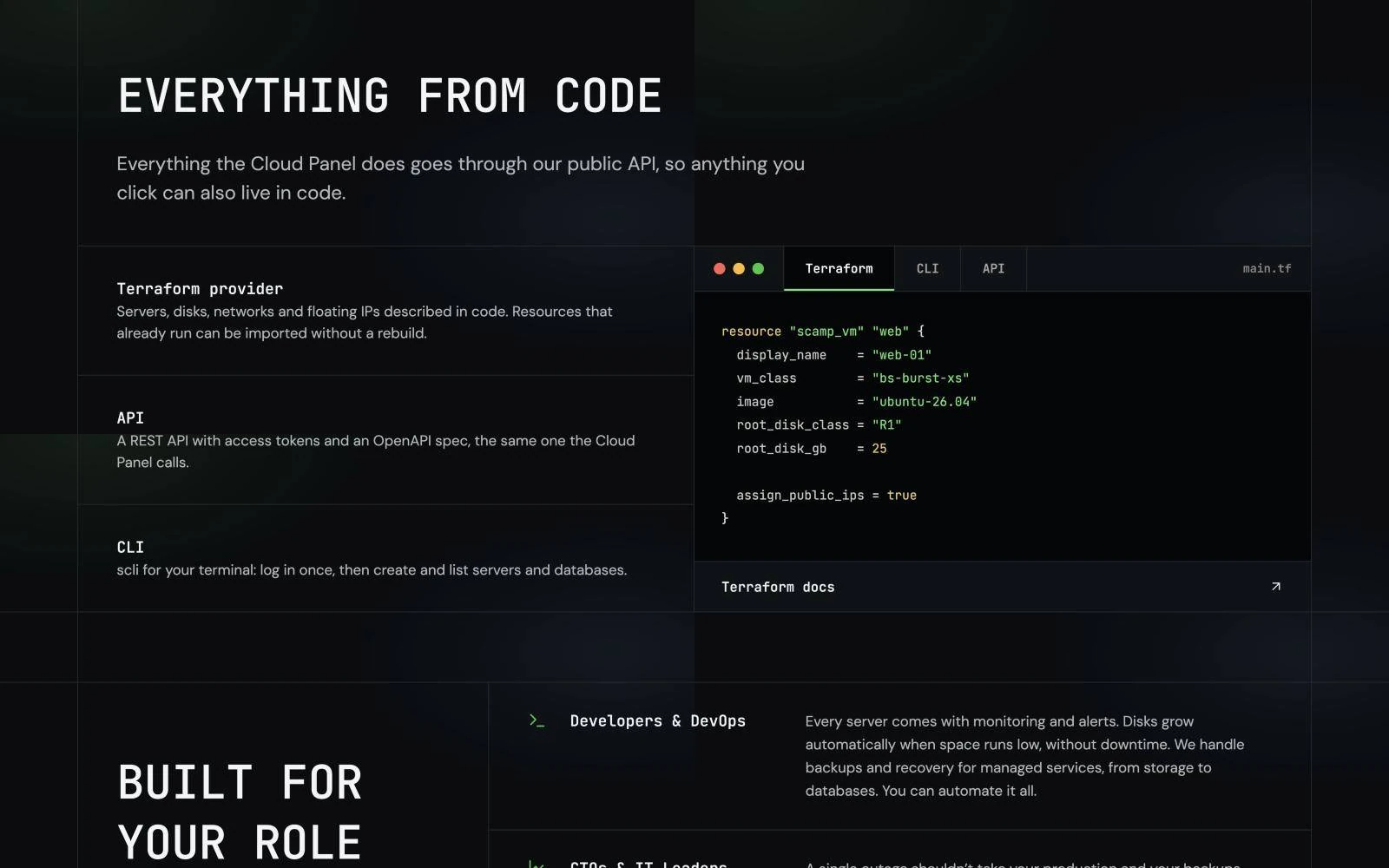Select the API feature row heading
Screen dimensions: 1389x868
point(130,418)
